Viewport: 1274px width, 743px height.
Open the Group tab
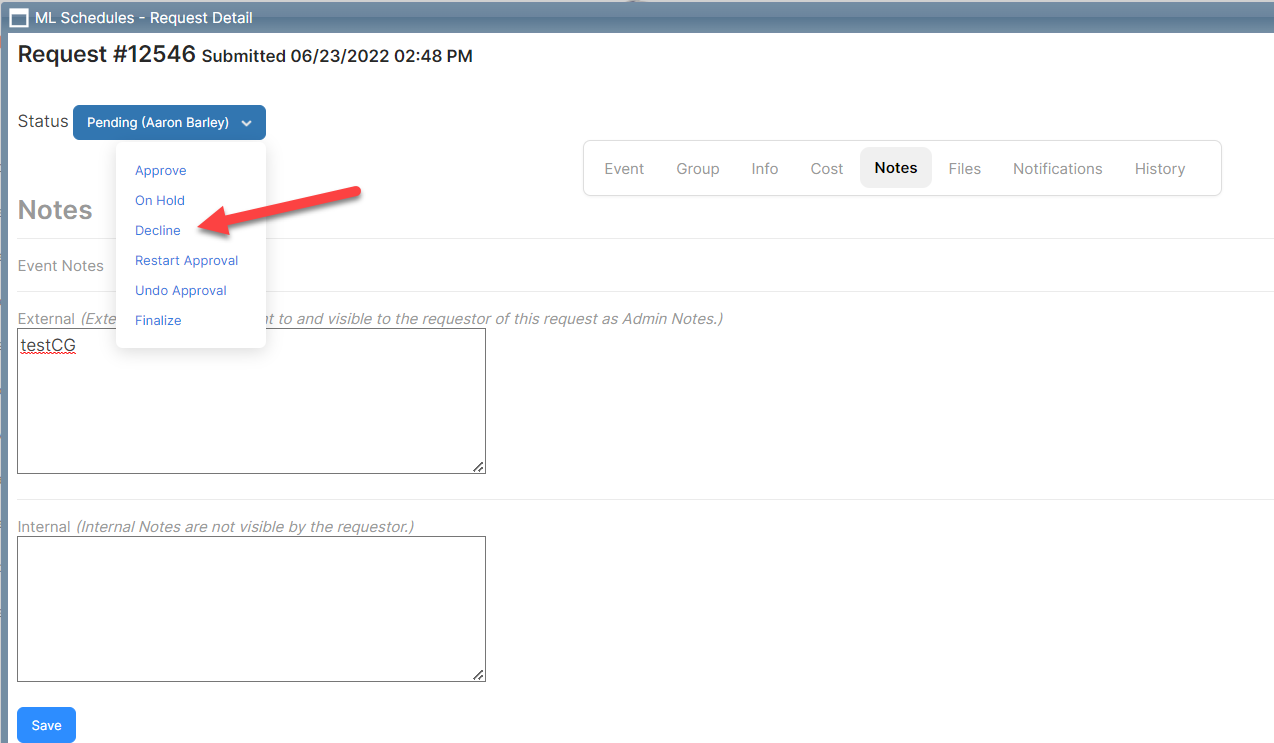698,168
